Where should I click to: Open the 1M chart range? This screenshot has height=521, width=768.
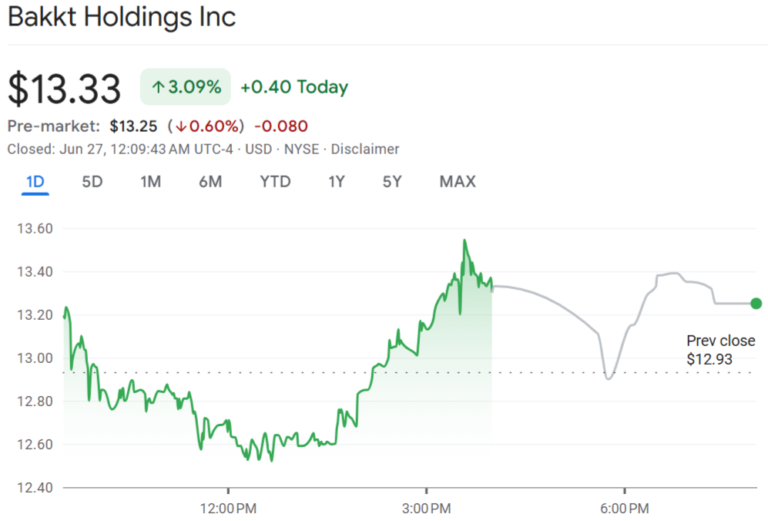[x=150, y=182]
